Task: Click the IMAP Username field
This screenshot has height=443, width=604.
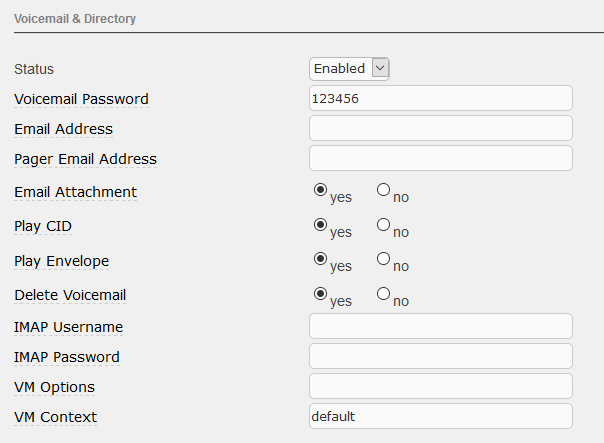Action: pyautogui.click(x=441, y=326)
